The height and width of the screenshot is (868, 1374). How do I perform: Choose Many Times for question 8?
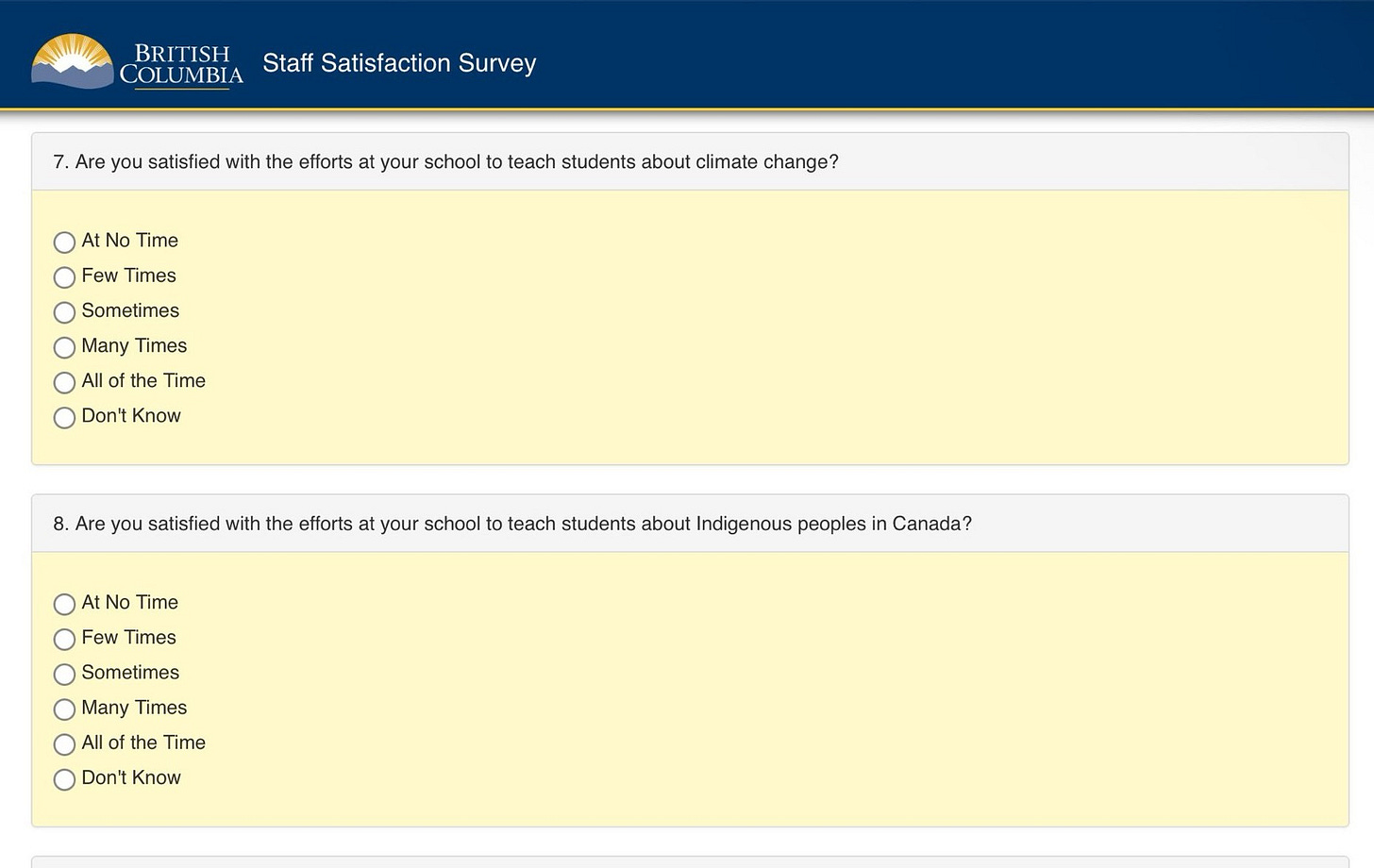click(64, 709)
